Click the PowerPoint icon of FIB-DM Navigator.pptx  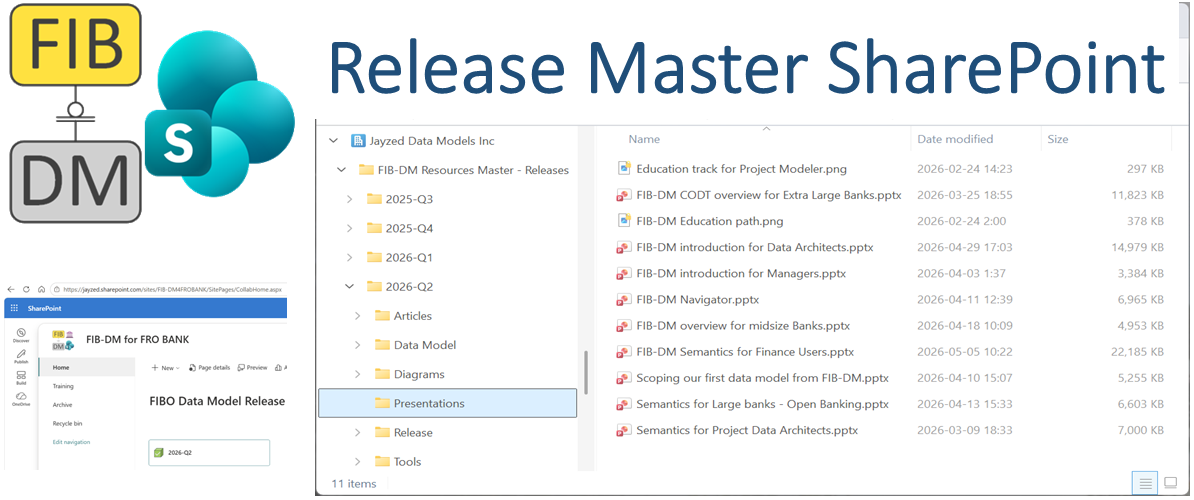[x=624, y=300]
